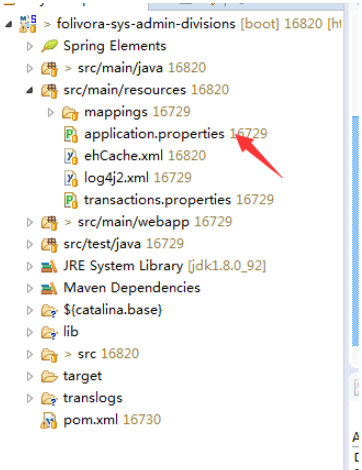
Task: Click the Maven Dependencies library icon
Action: 49,288
